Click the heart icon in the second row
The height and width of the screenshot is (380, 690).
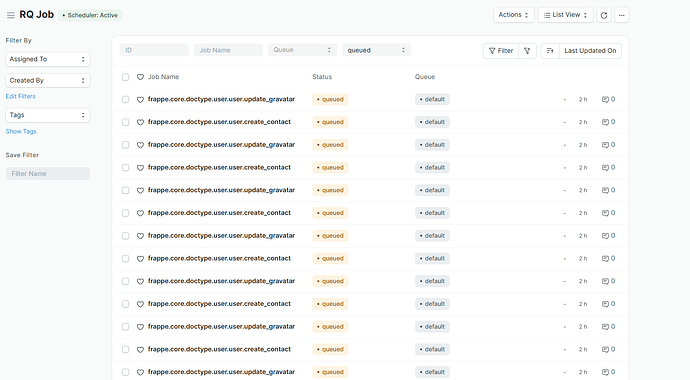[140, 122]
